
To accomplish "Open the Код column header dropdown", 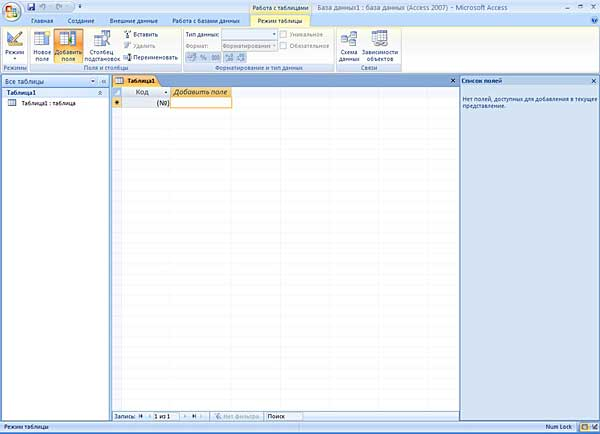I will click(166, 92).
